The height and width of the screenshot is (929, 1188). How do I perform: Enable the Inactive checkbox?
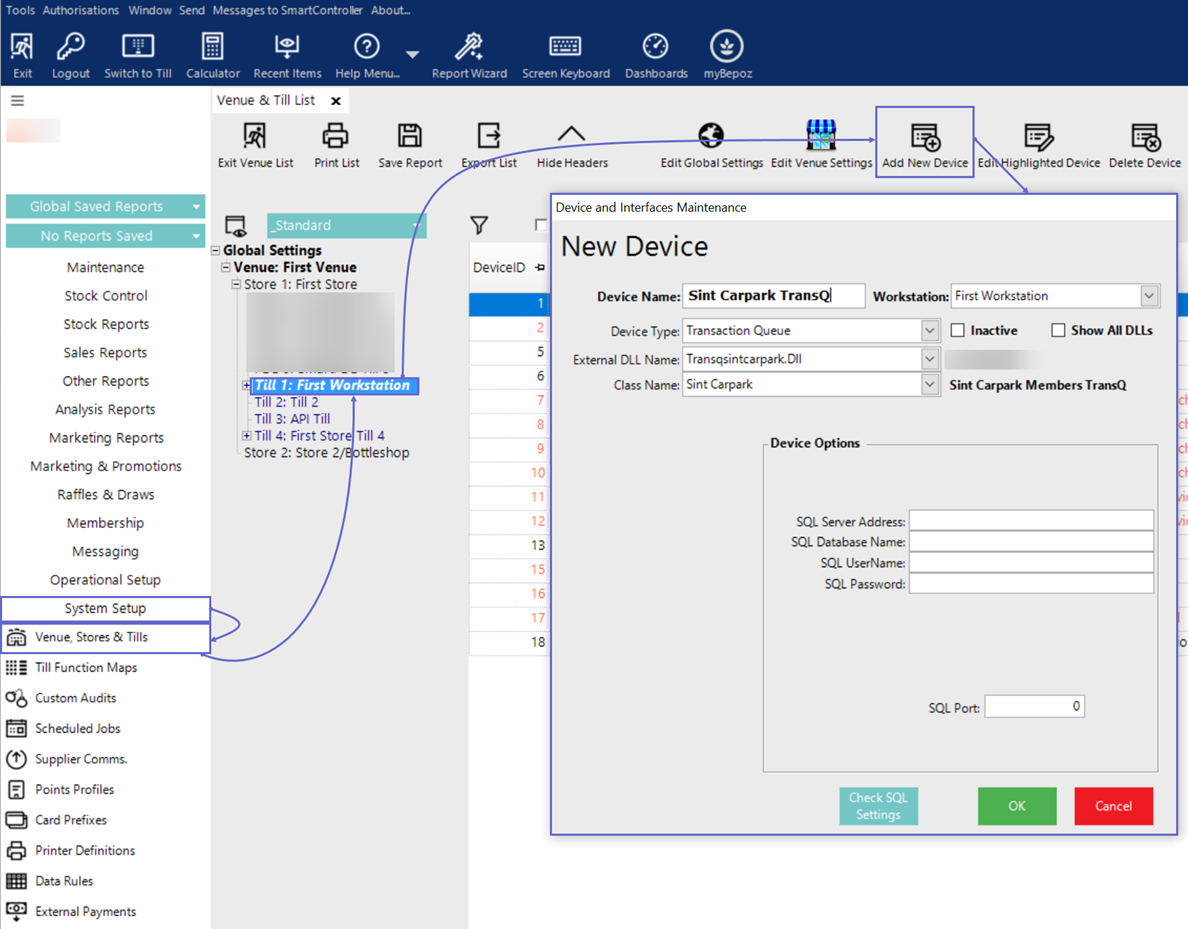(x=958, y=330)
